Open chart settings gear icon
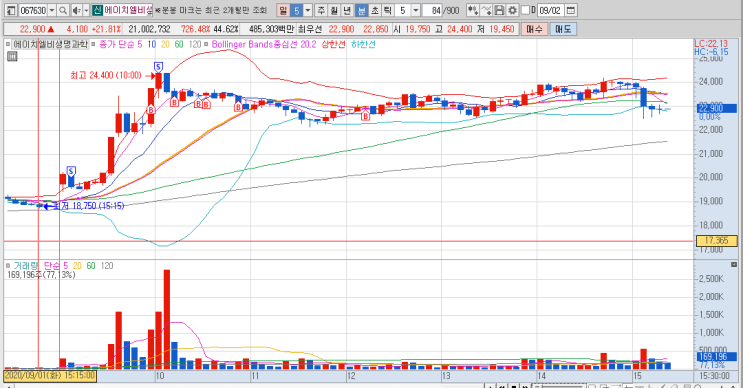 pos(512,10)
